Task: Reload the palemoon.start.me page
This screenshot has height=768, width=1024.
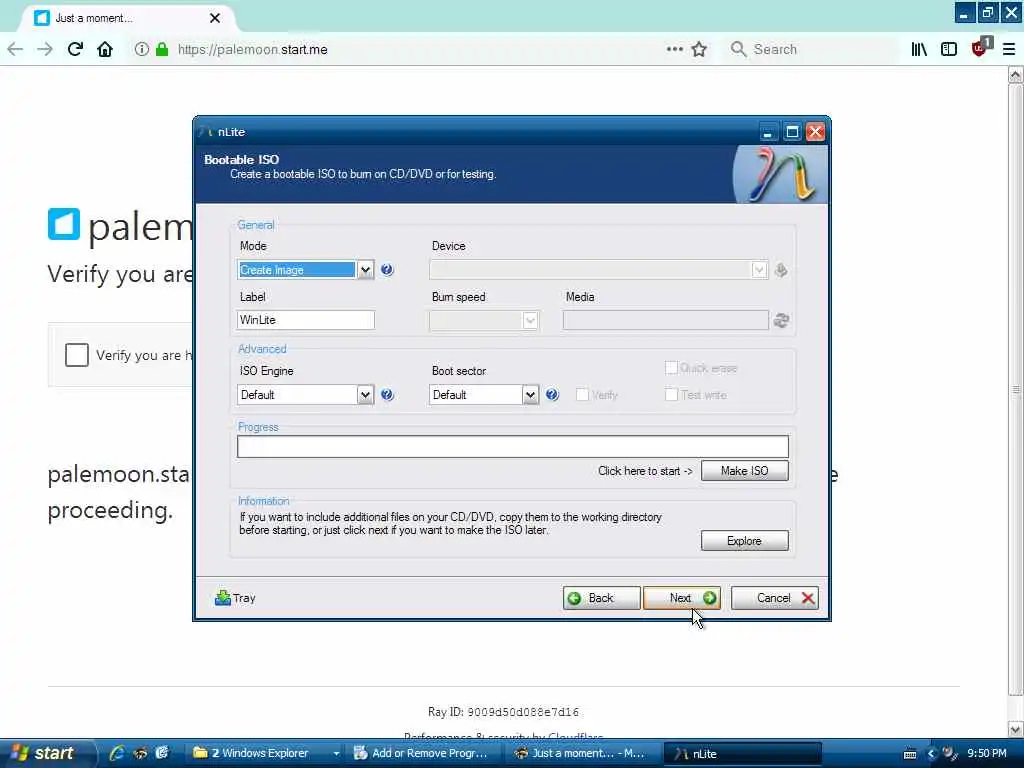Action: coord(75,49)
